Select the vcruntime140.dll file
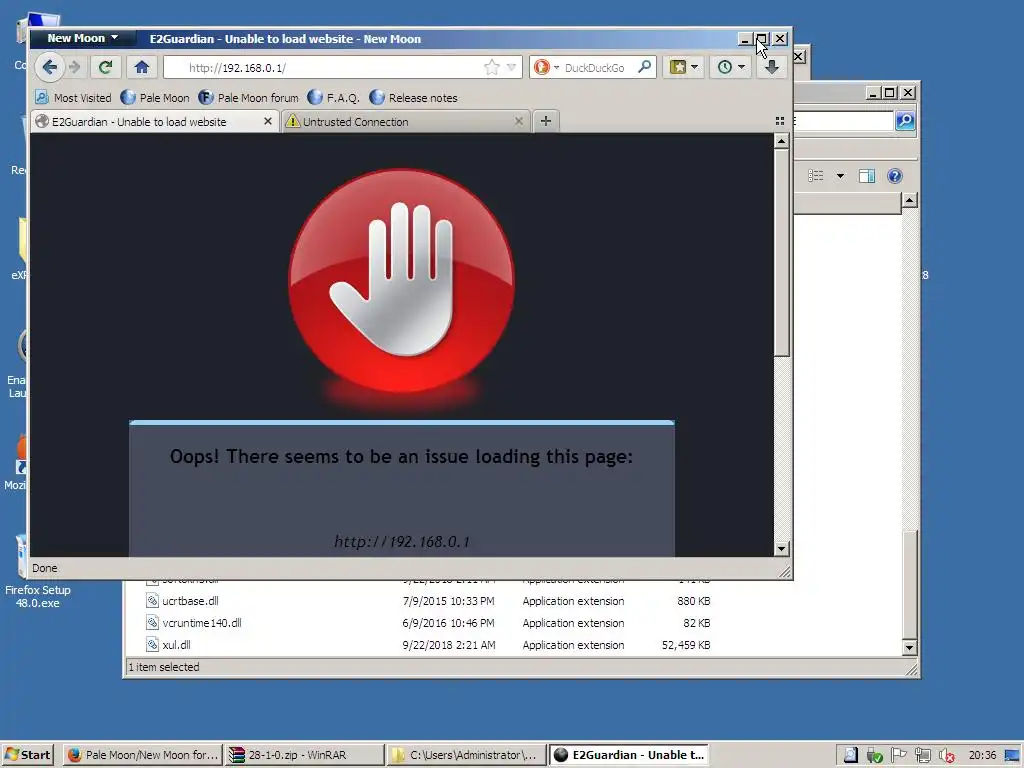 pyautogui.click(x=202, y=623)
